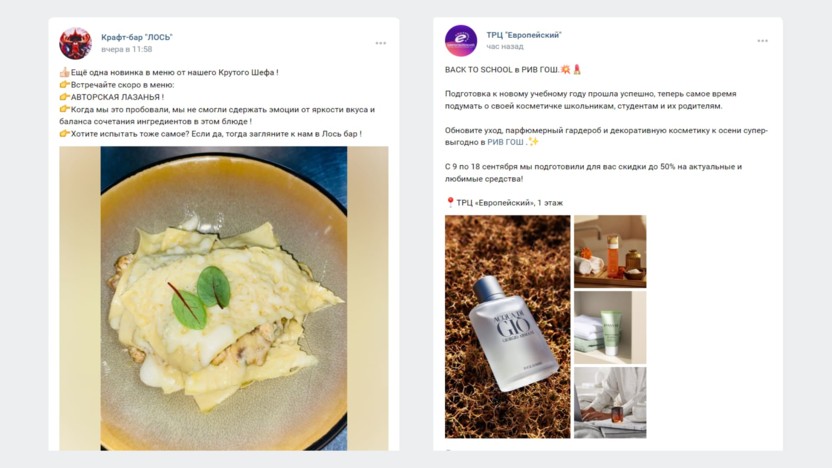Click the pointing-hand emoji beside АВТОРСКАЯ ЛАЗАНЬЯ
This screenshot has height=468, width=832.
pyautogui.click(x=64, y=97)
